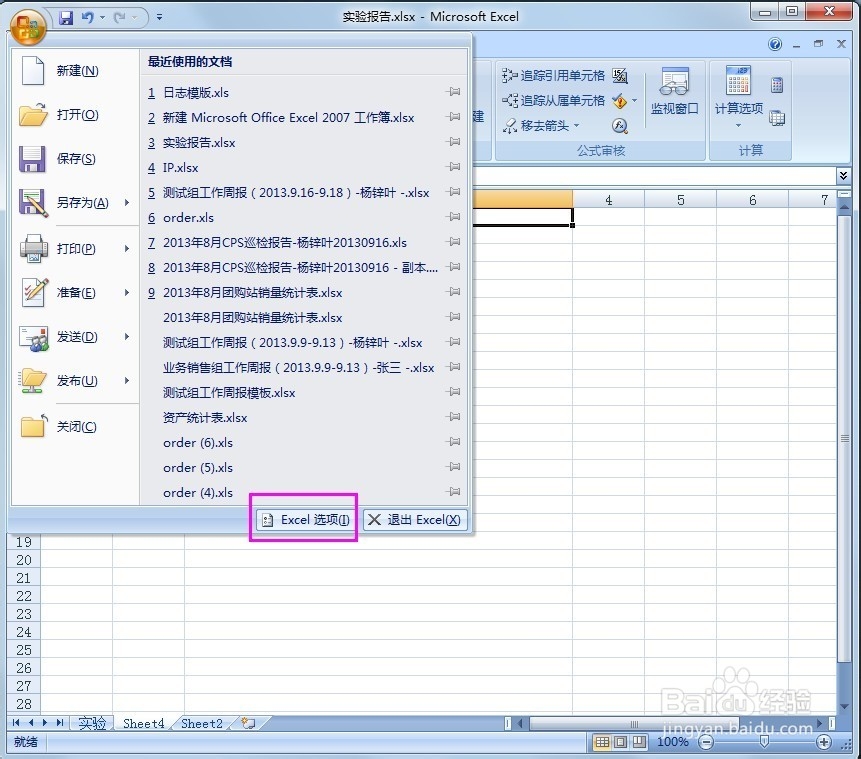Pin order (4).xls to the recent list
Screen dimensions: 861x759
pos(453,492)
